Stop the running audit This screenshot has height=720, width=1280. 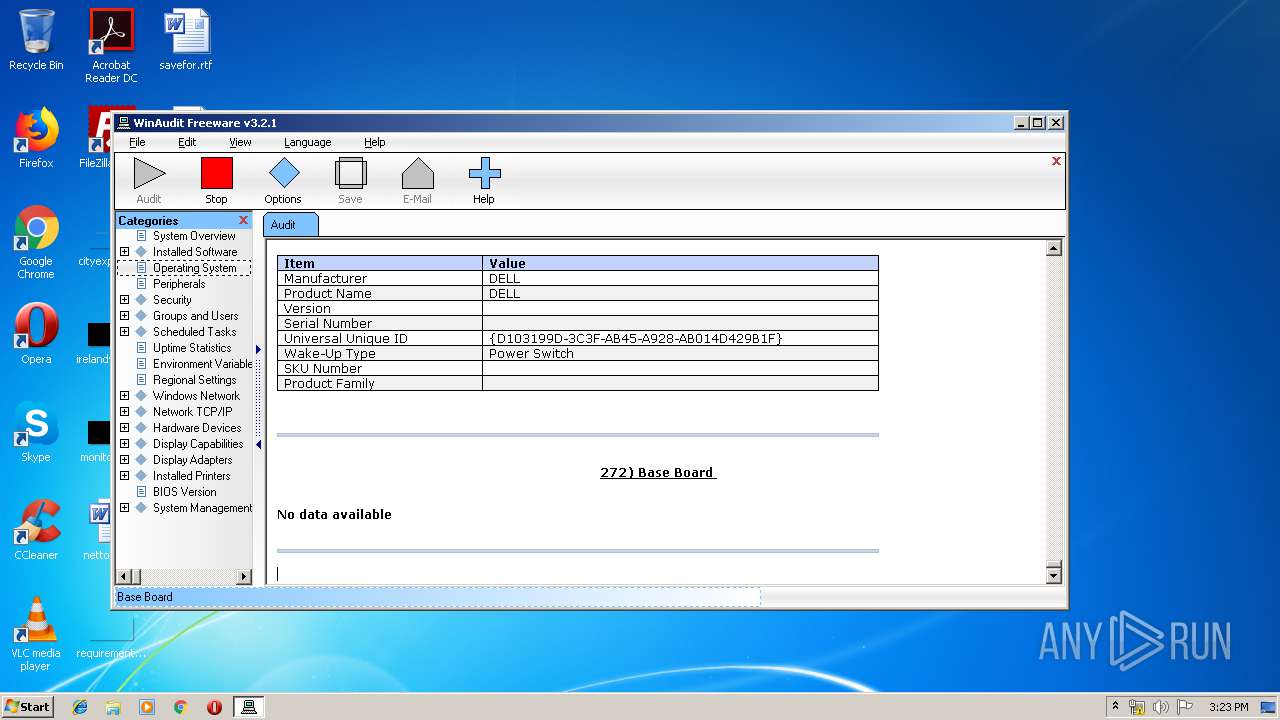[x=217, y=173]
